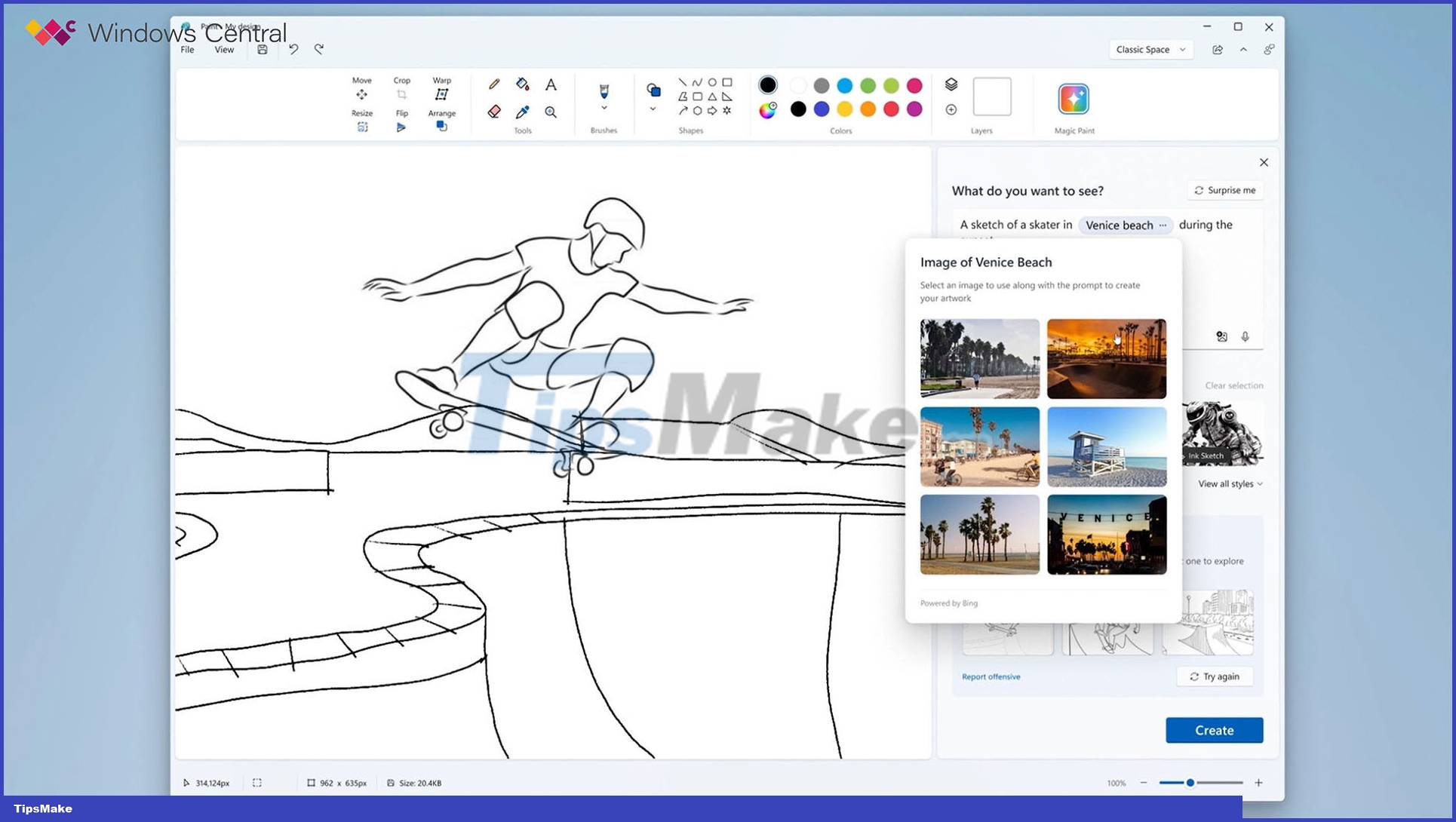Undo the last action
The image size is (1456, 822).
(293, 50)
